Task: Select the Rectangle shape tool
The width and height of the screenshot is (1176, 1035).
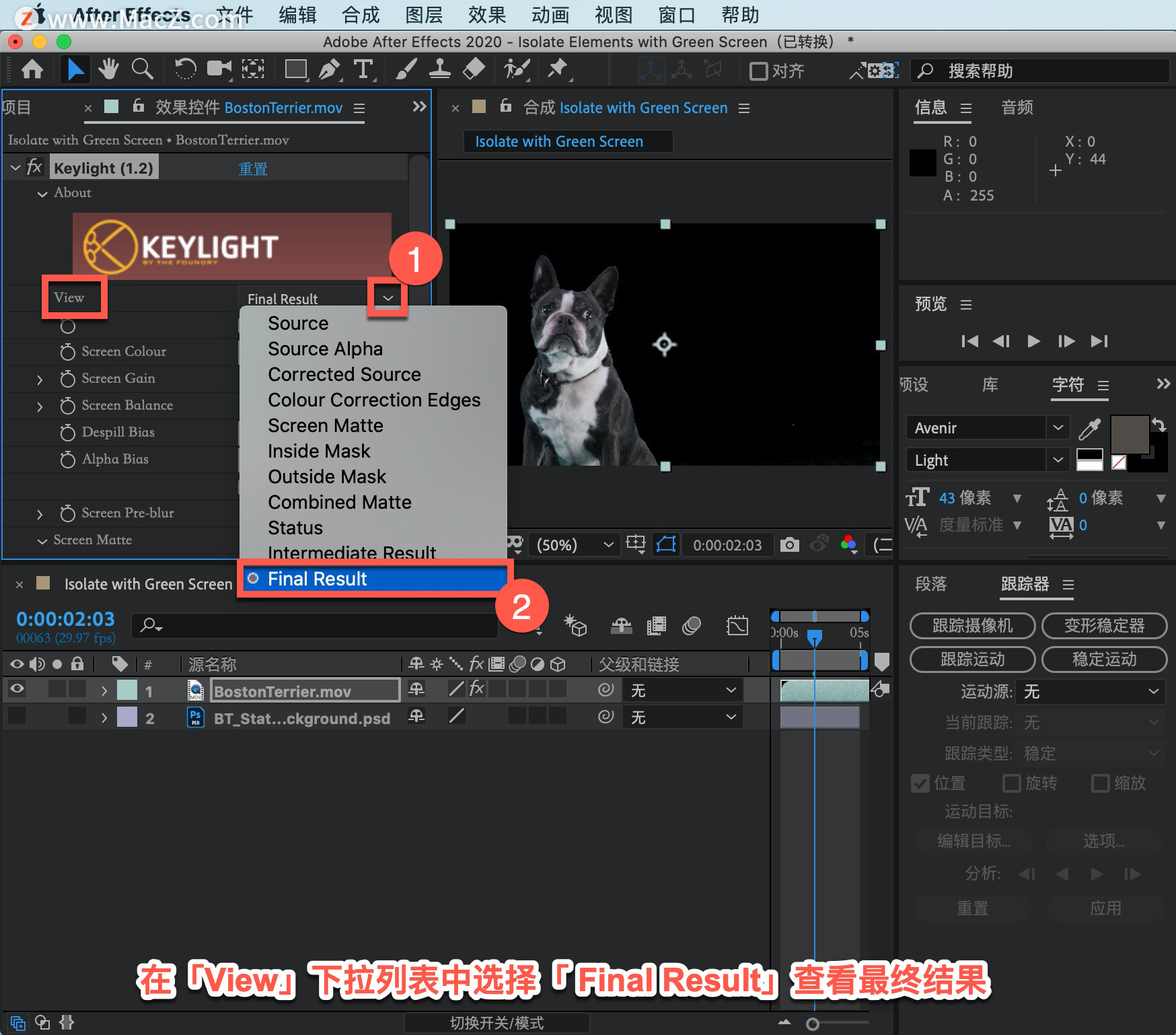Action: coord(296,69)
